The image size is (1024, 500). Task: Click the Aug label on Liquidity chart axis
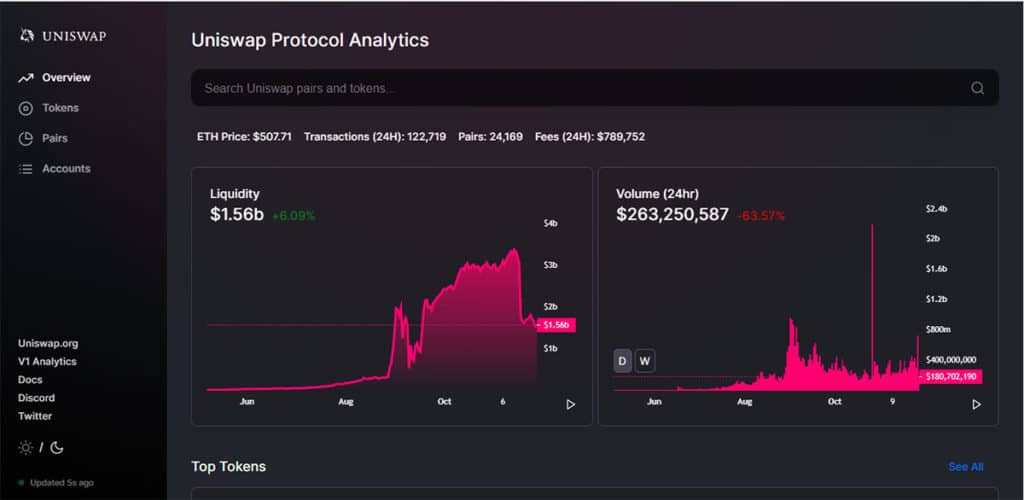[345, 402]
